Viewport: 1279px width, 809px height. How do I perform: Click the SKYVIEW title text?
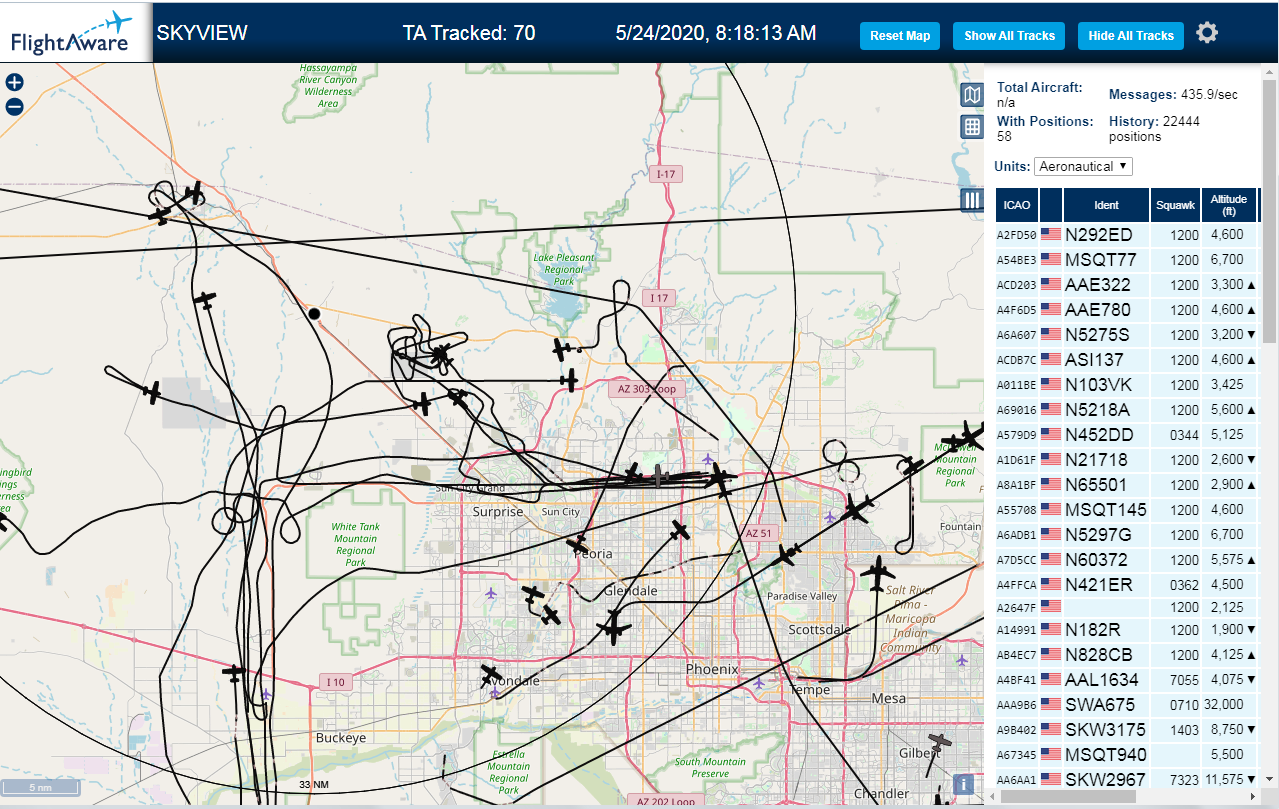(x=202, y=33)
